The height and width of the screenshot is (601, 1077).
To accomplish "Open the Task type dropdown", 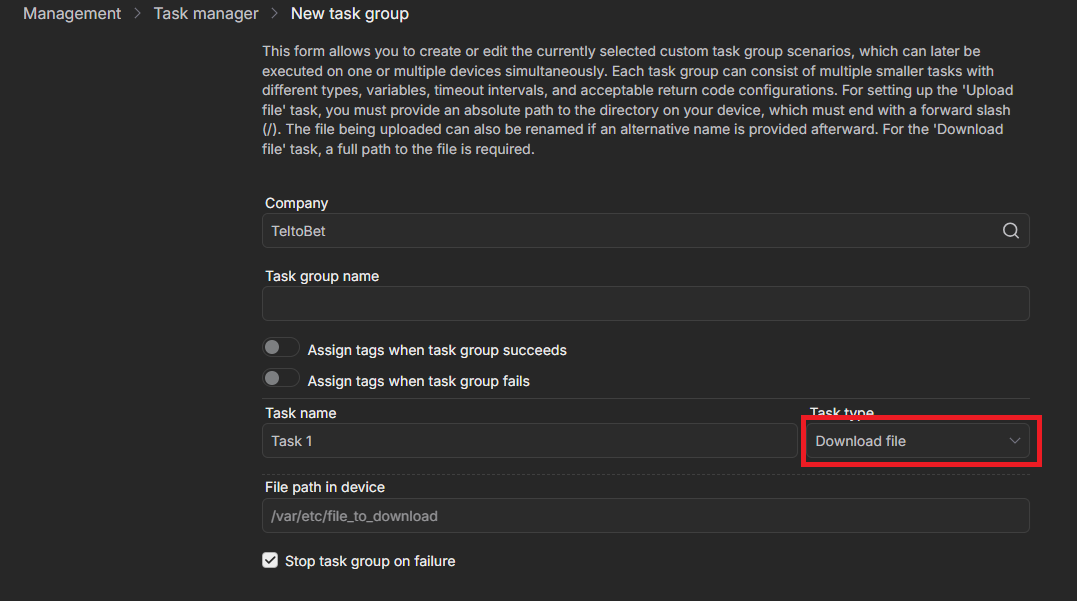I will pyautogui.click(x=915, y=441).
